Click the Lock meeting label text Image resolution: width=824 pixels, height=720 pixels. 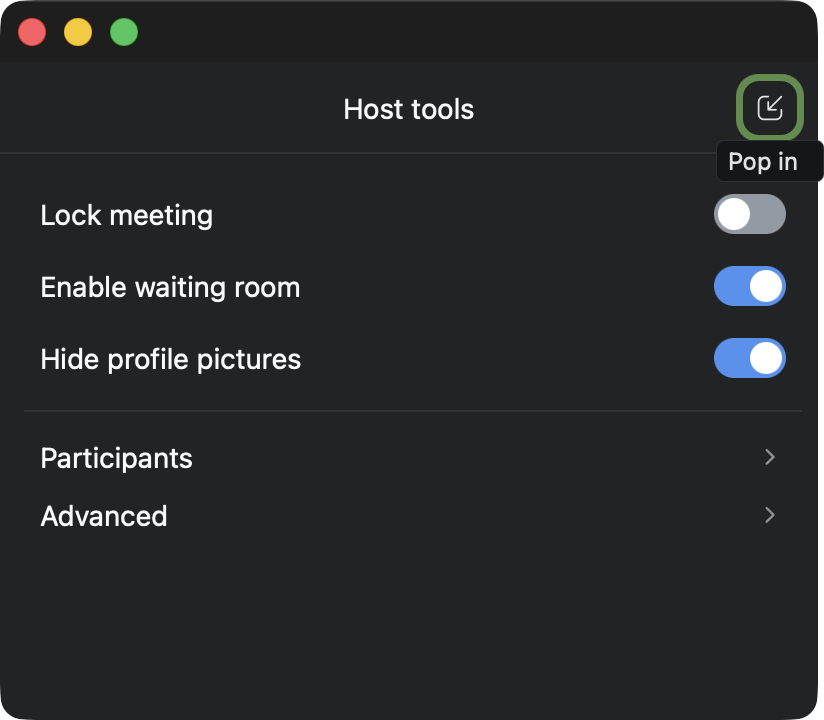[126, 216]
